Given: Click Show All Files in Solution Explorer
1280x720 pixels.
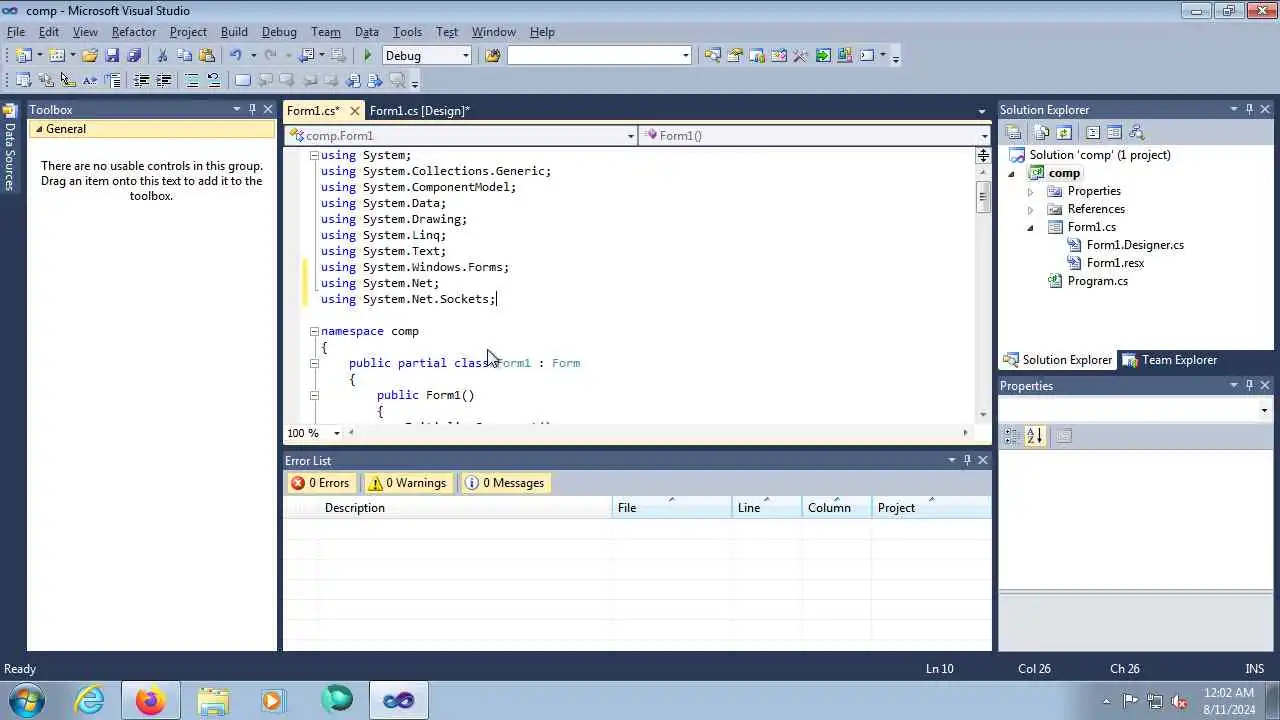Looking at the screenshot, I should [1041, 132].
